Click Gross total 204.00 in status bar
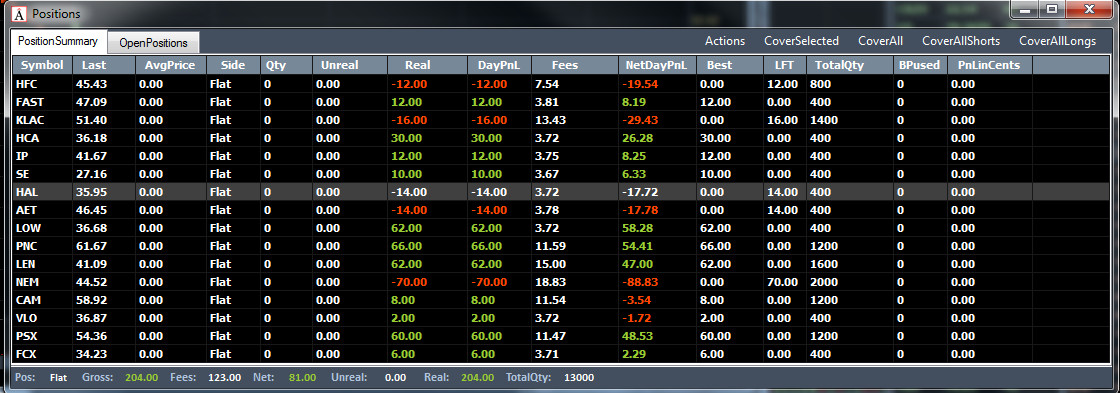The image size is (1120, 393). pyautogui.click(x=141, y=377)
